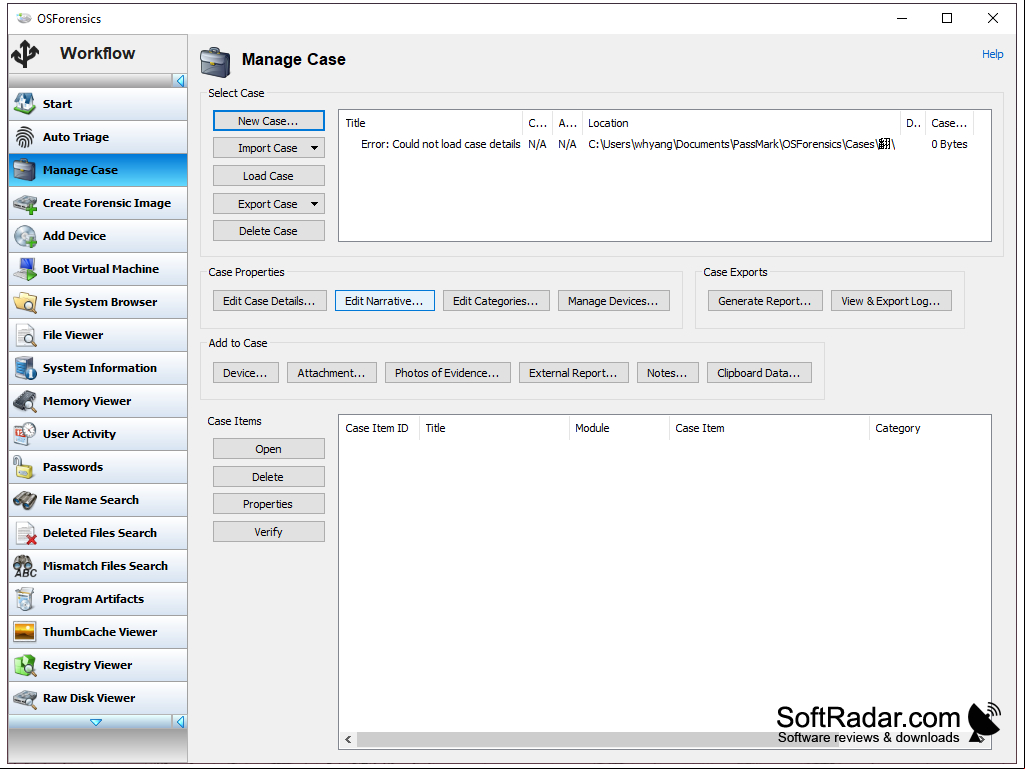1025x769 pixels.
Task: Open the Export Case dropdown arrow
Action: pyautogui.click(x=314, y=204)
